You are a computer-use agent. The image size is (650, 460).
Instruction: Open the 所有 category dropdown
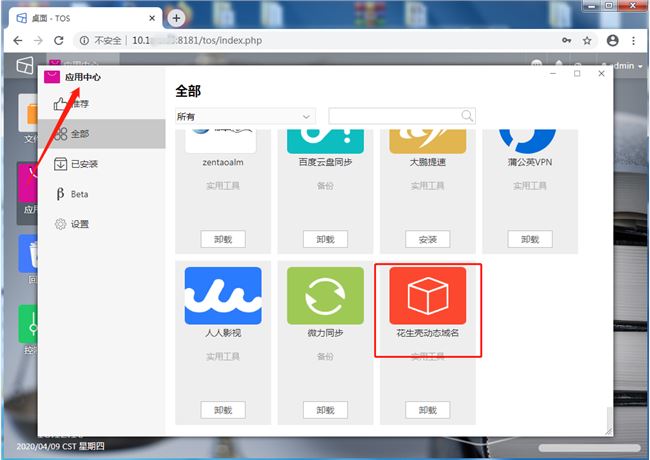pyautogui.click(x=245, y=116)
